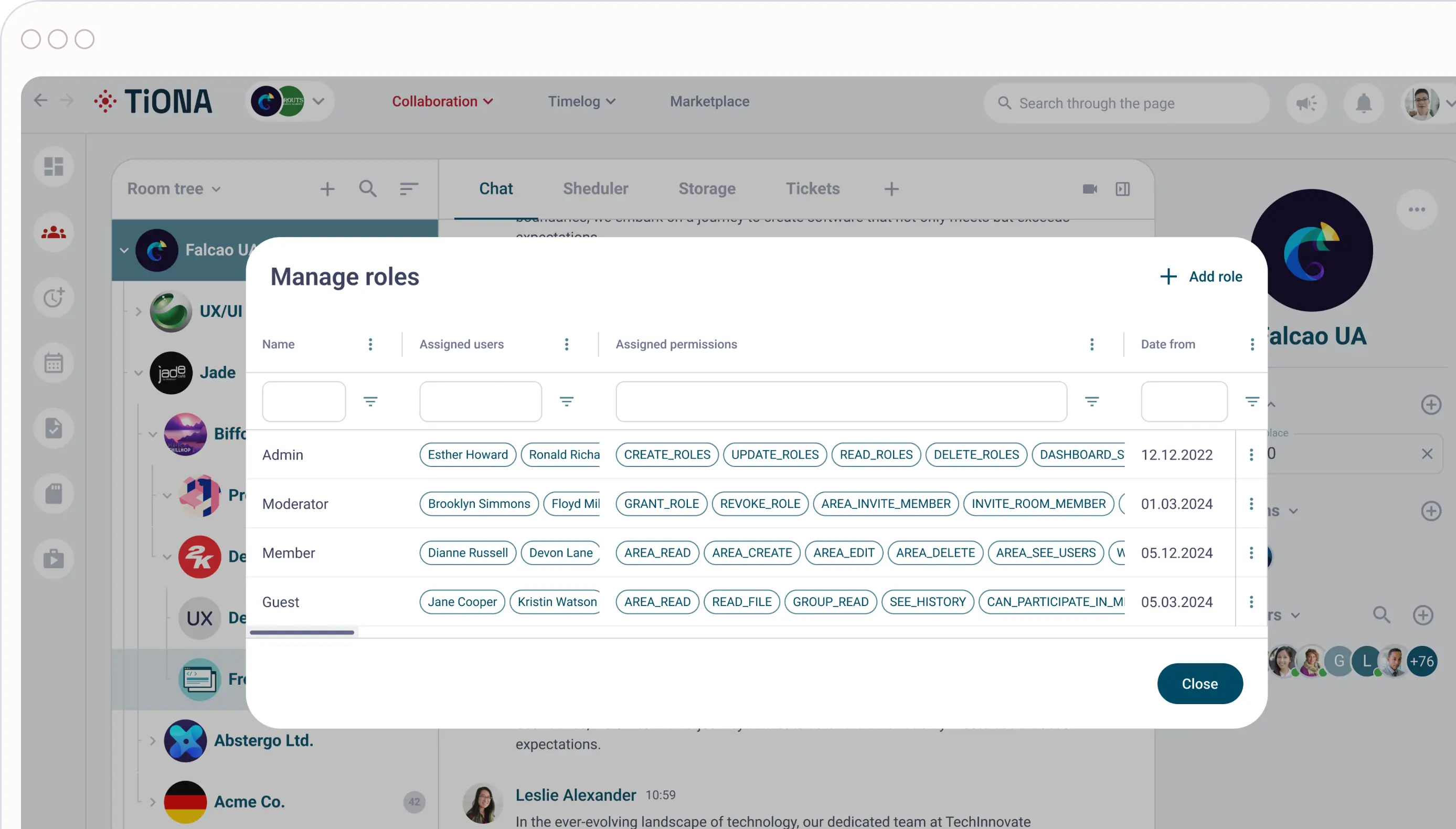The width and height of the screenshot is (1456, 829).
Task: Go forward with the right arrow
Action: [67, 100]
